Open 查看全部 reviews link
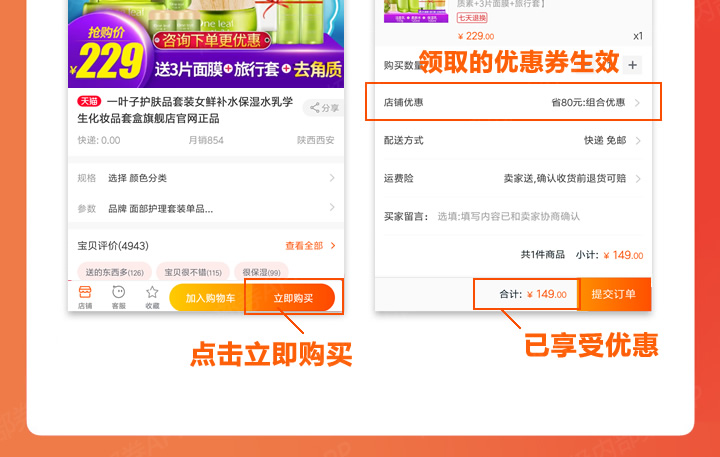Screen dimensions: 720x457 pos(310,246)
